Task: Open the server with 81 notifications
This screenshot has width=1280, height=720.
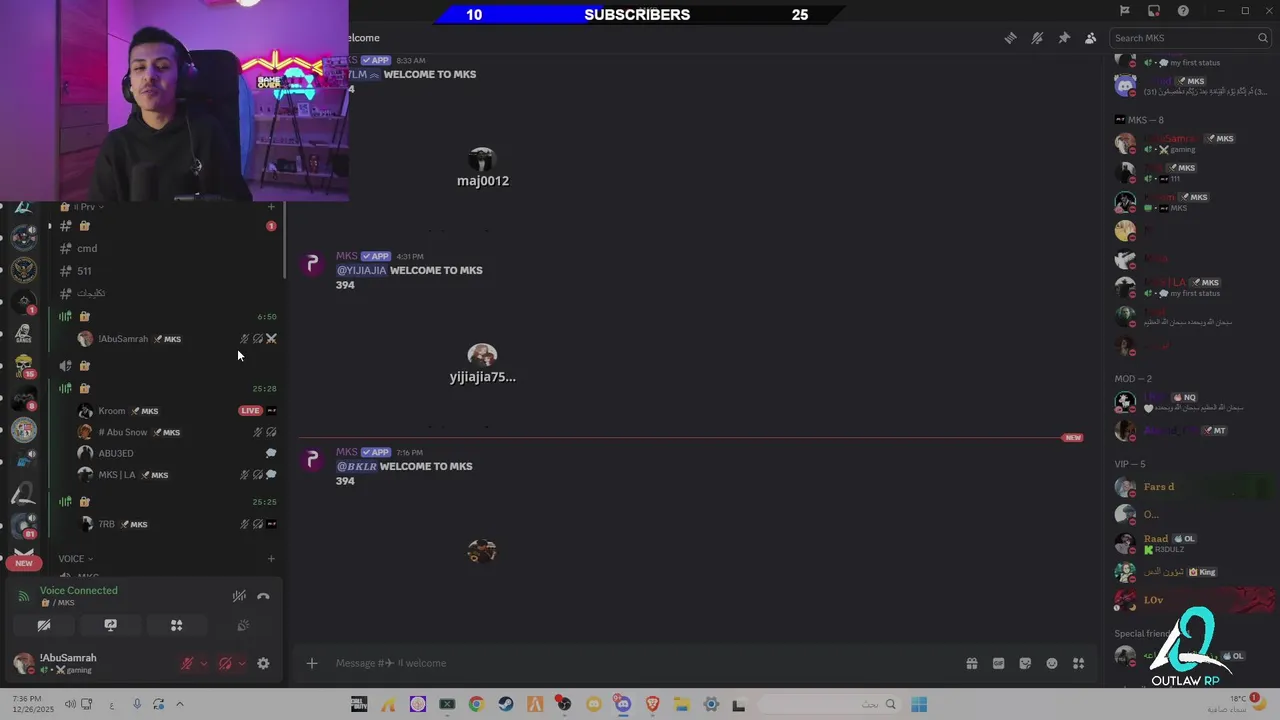Action: pyautogui.click(x=24, y=526)
